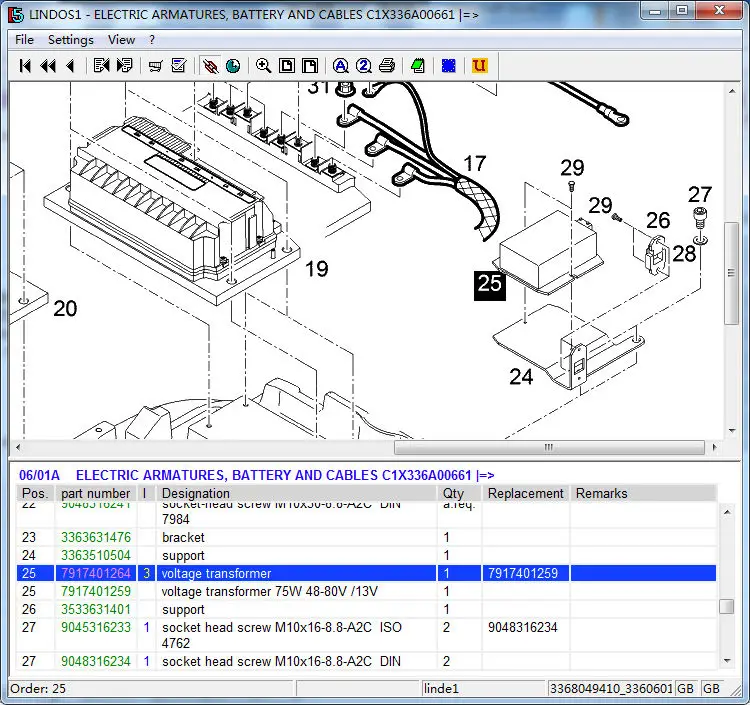Viewport: 750px width, 705px height.
Task: Click callout number 26 in the diagram
Action: coord(658,220)
